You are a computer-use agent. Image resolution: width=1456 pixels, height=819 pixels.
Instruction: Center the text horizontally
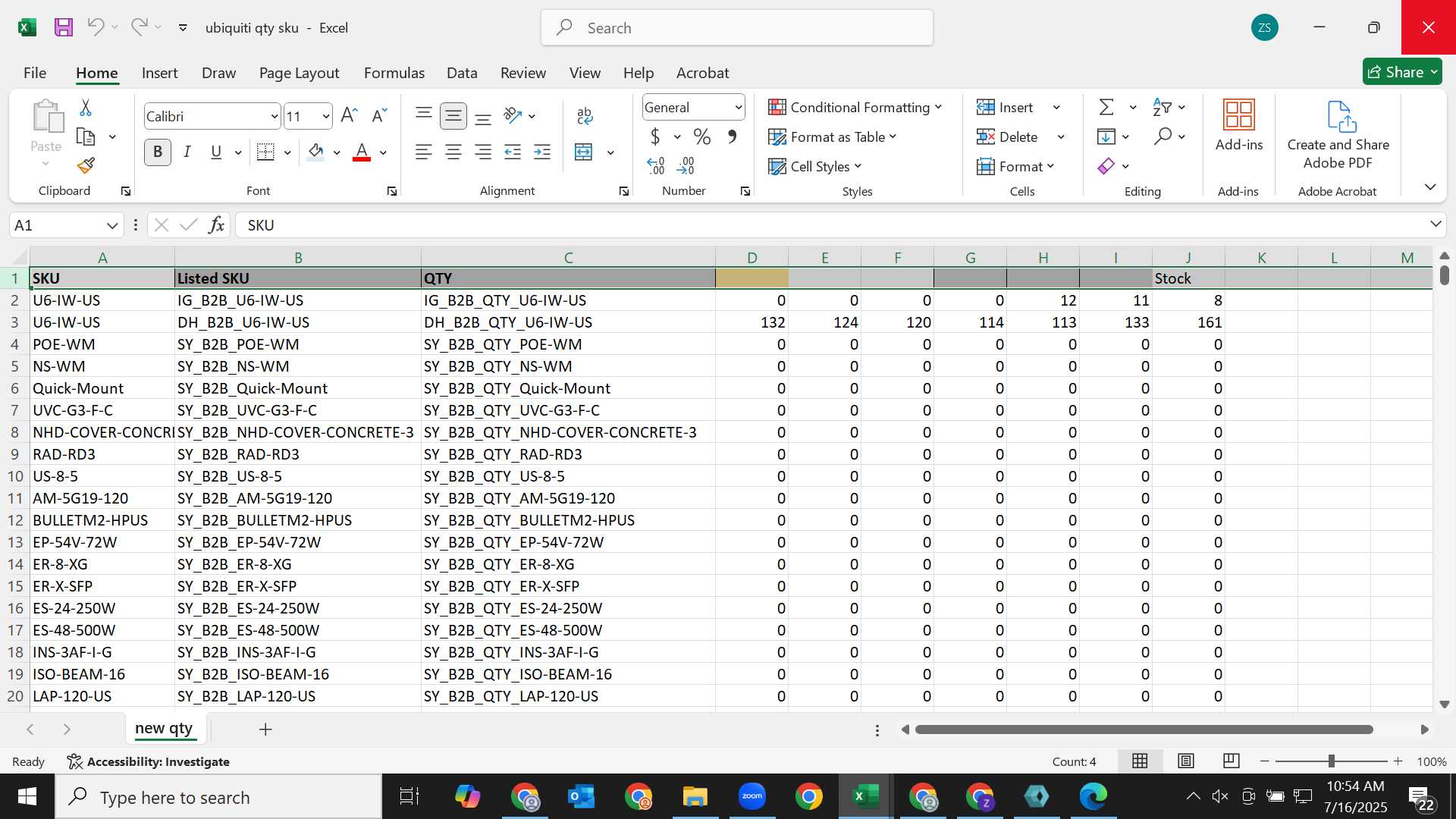click(x=453, y=152)
